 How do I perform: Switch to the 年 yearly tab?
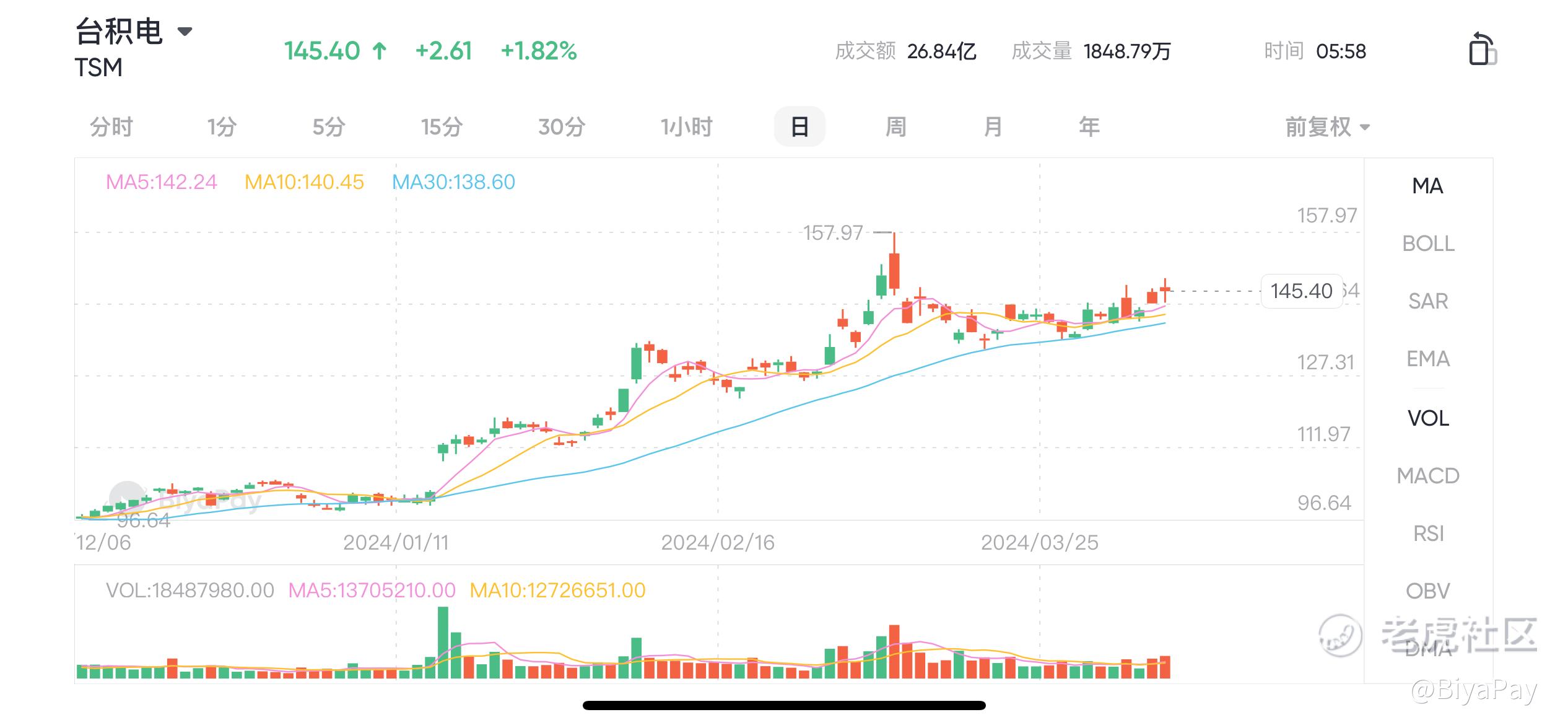1089,127
